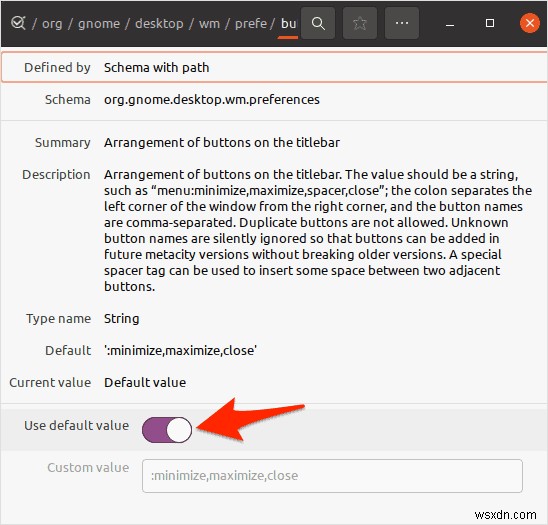Select the Defined by row
This screenshot has width=548, height=525.
point(274,67)
